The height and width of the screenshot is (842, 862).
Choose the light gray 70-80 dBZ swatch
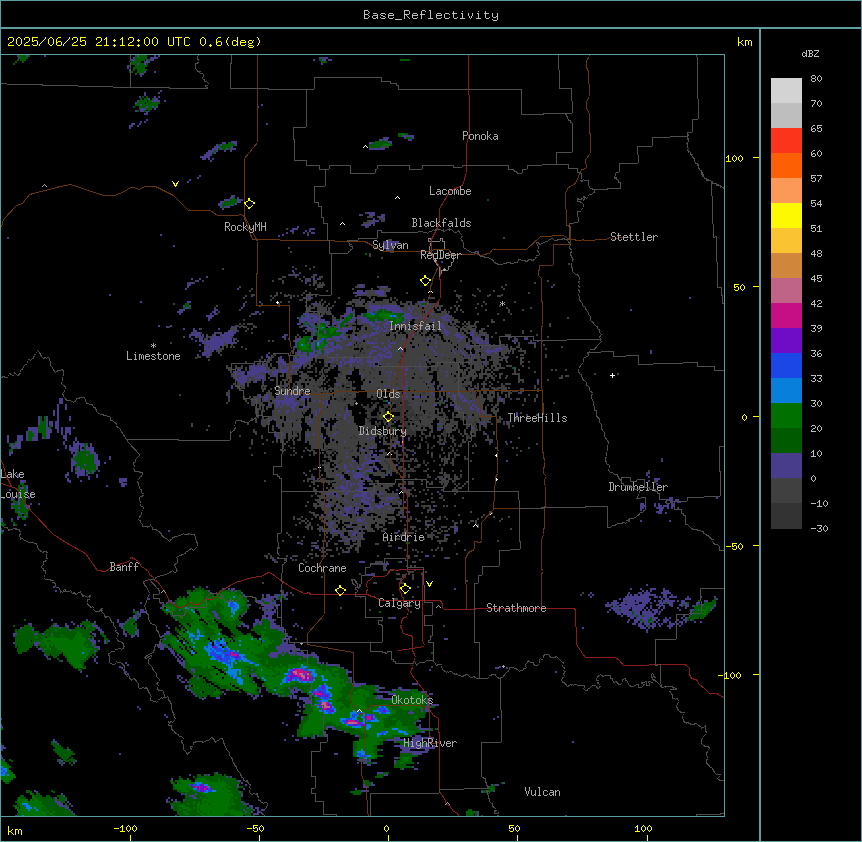[786, 90]
